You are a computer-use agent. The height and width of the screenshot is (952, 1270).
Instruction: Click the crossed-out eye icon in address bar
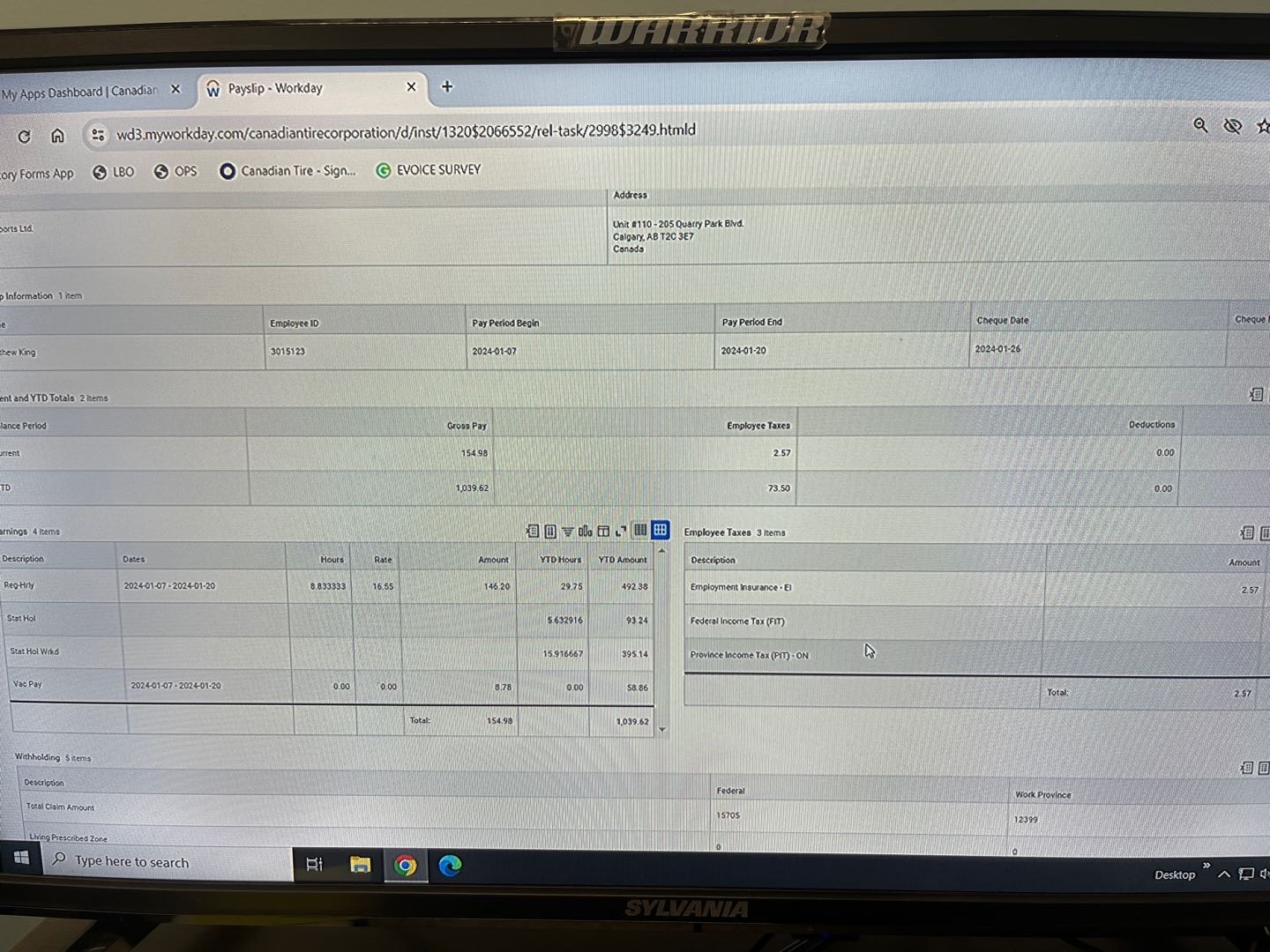pos(1232,126)
